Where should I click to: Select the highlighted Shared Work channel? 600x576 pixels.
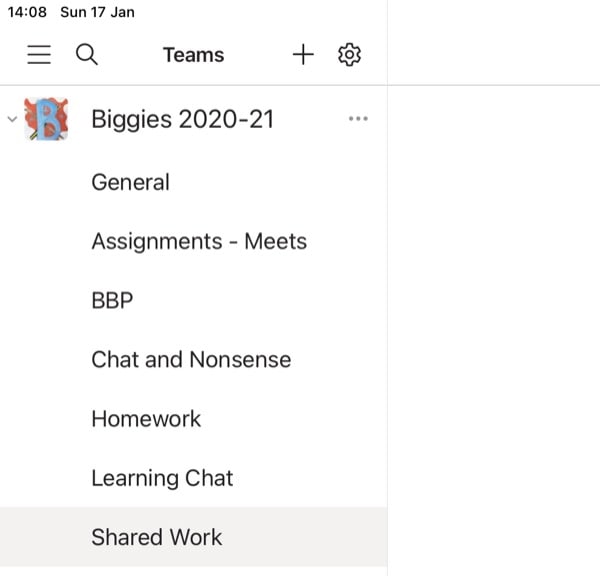pyautogui.click(x=194, y=537)
